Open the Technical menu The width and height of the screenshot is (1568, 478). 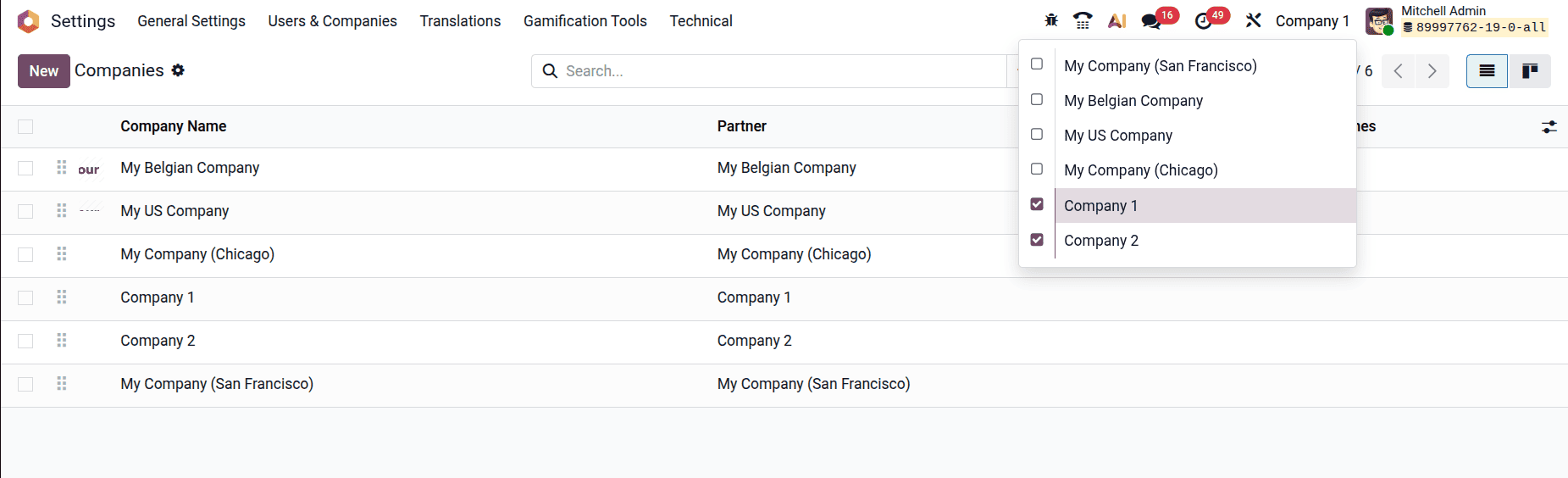tap(701, 21)
